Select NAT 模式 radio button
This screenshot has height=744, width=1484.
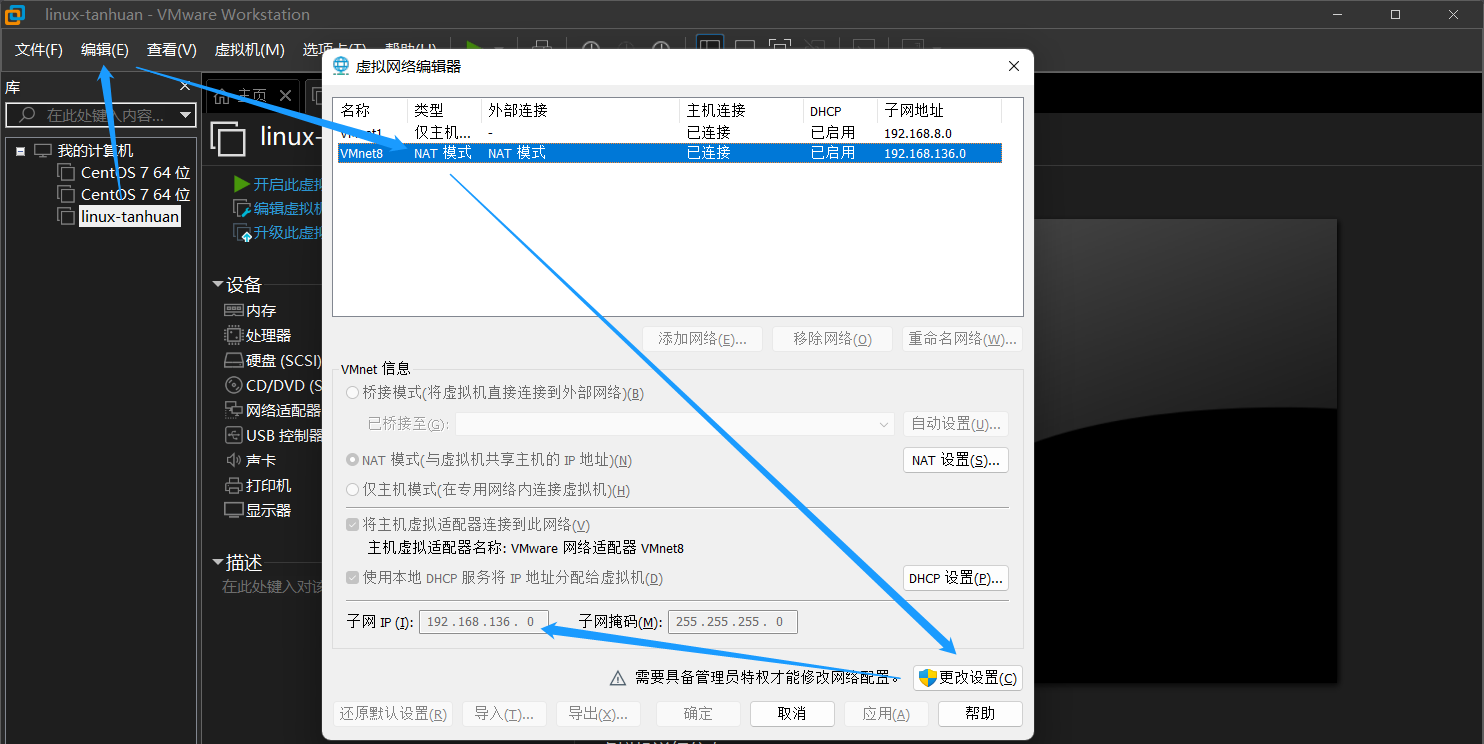point(352,460)
